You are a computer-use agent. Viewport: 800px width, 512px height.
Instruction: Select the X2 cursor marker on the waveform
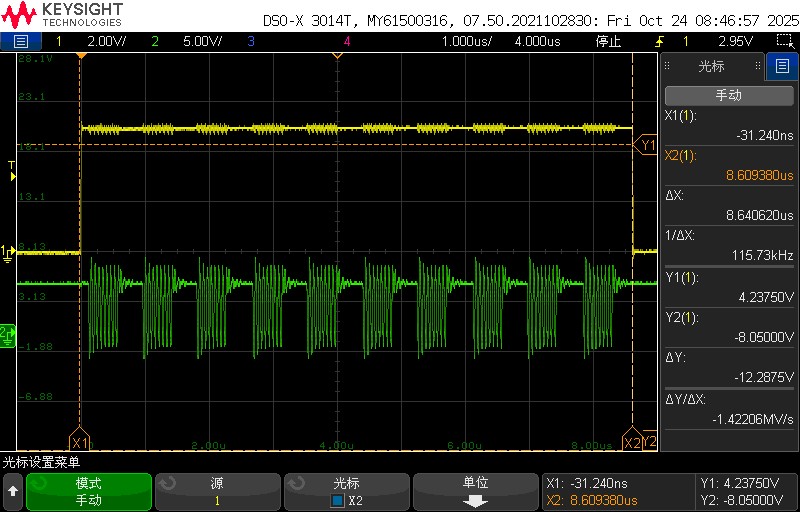pos(631,442)
